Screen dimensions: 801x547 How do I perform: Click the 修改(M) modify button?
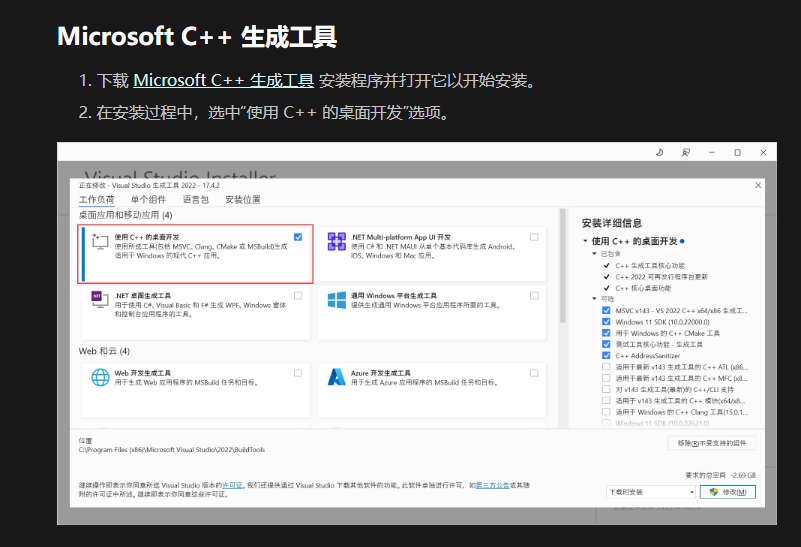tap(728, 492)
